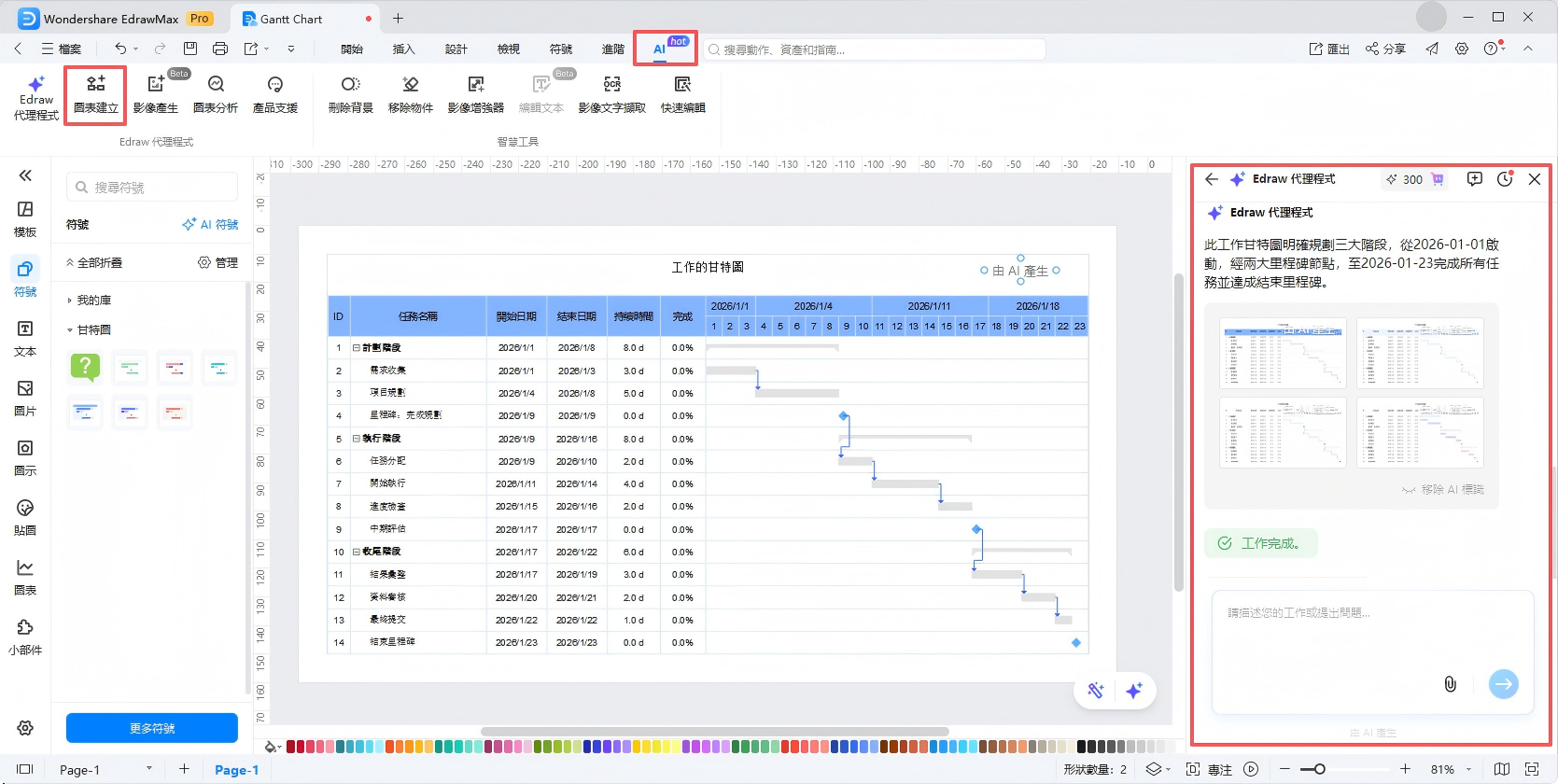This screenshot has width=1558, height=784.
Task: Open the Edraw 代理程式 ribbon tool
Action: [x=35, y=97]
